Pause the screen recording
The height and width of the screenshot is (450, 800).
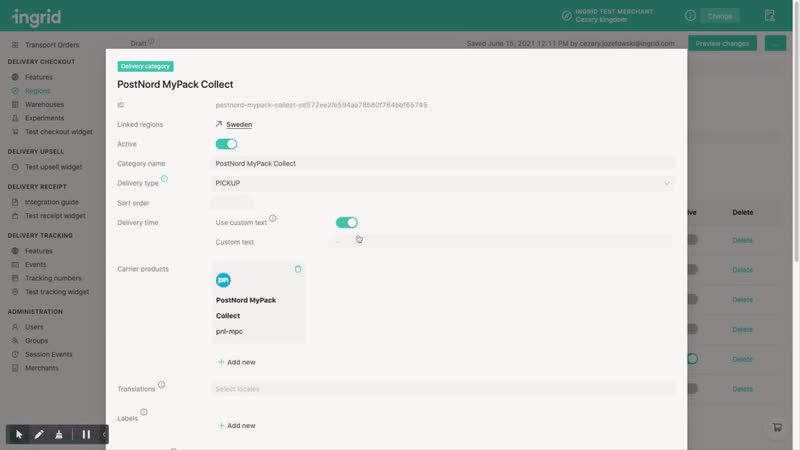(86, 434)
